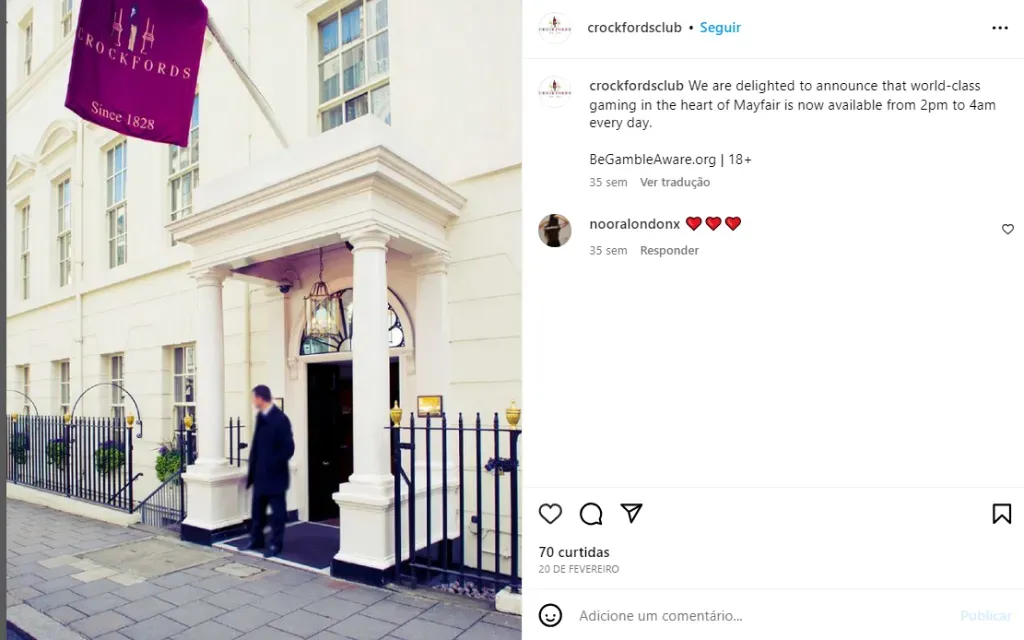View nooralondonx's profile picture

pyautogui.click(x=554, y=230)
